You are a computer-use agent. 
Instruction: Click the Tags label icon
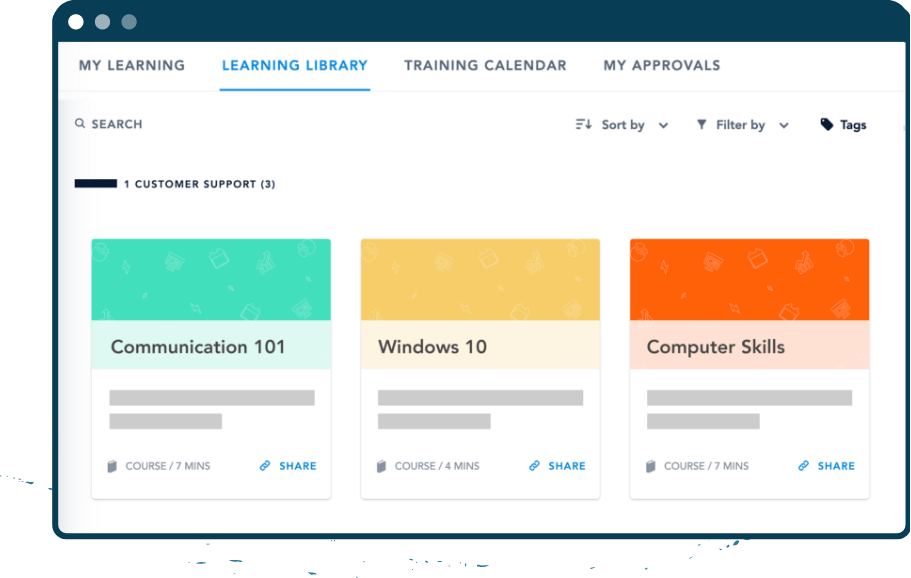point(826,124)
